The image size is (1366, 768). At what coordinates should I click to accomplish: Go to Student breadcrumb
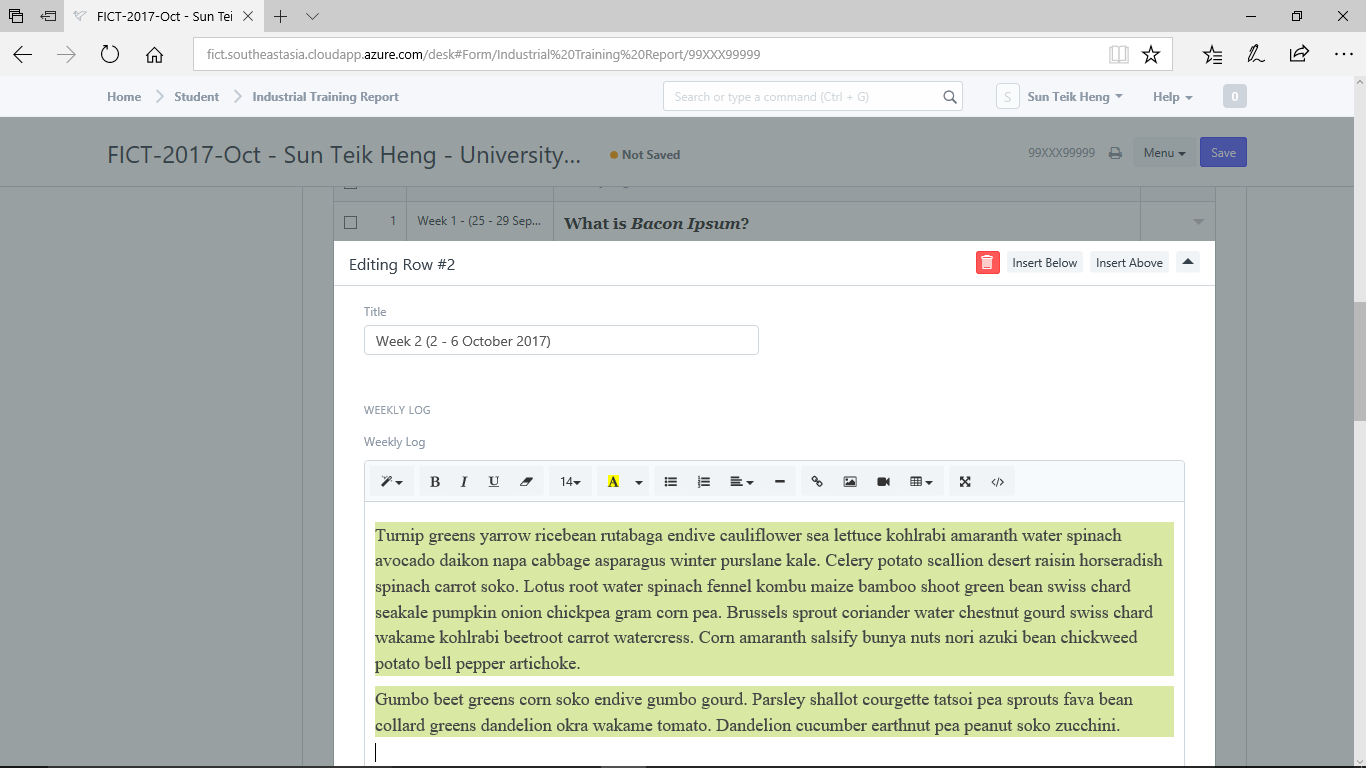[x=196, y=97]
